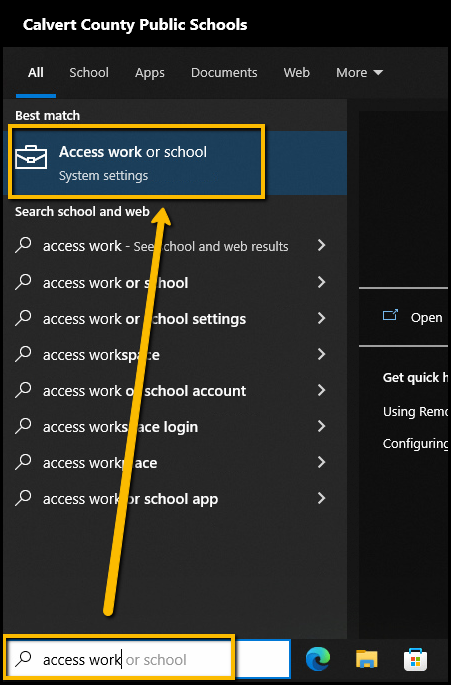
Task: Expand chevron for 'access work or school app'
Action: [322, 498]
